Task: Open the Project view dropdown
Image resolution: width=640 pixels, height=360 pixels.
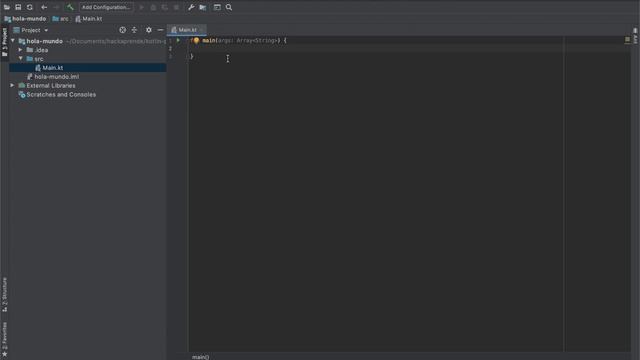Action: pos(31,30)
